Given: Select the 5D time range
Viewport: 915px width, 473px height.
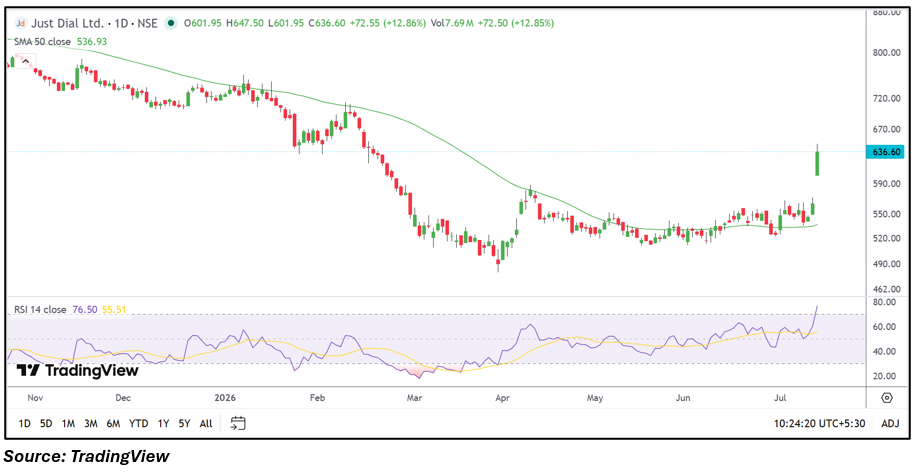Looking at the screenshot, I should [x=46, y=423].
